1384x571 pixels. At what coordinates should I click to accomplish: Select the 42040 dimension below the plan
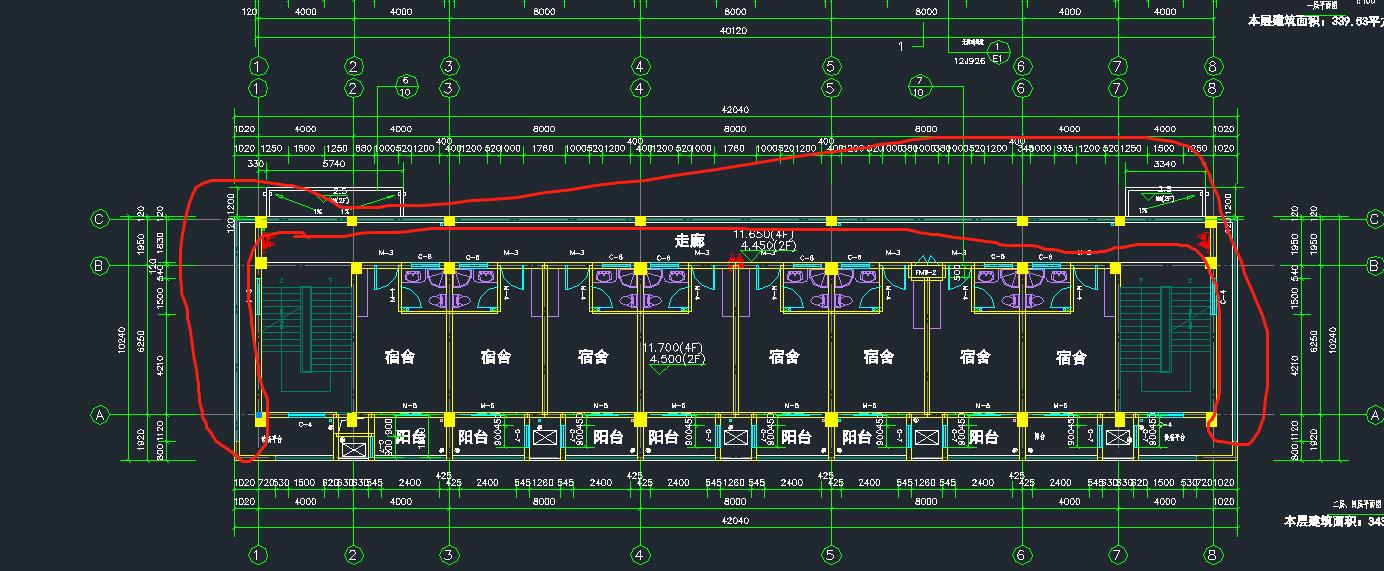[735, 521]
